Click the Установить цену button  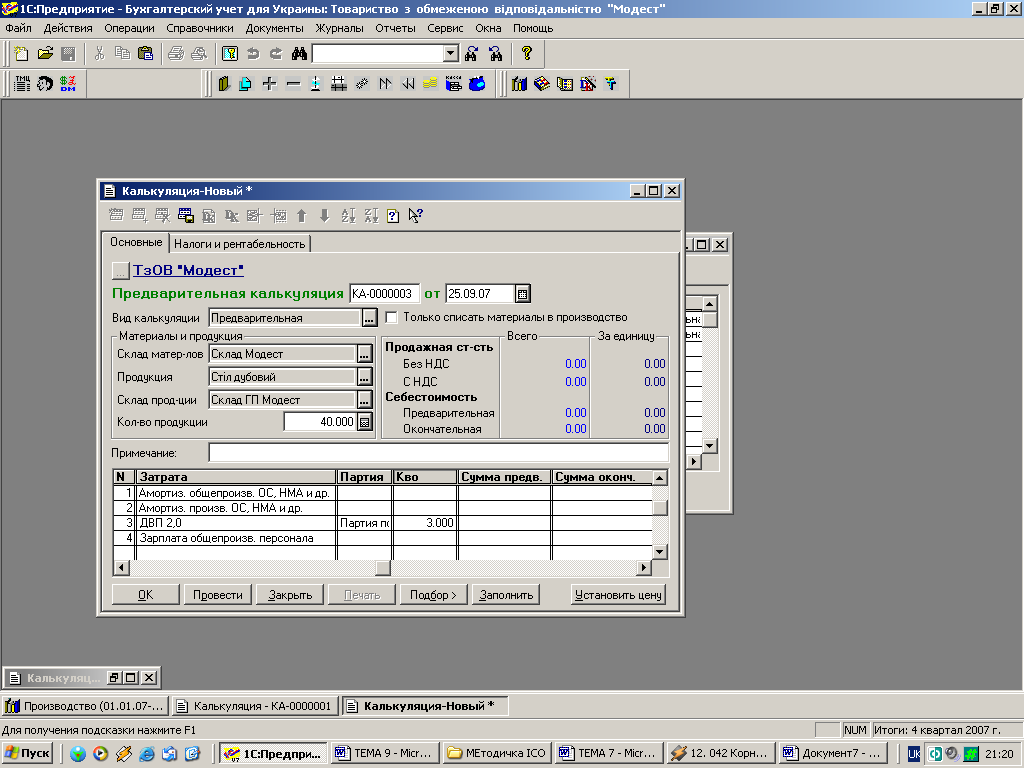coord(618,595)
